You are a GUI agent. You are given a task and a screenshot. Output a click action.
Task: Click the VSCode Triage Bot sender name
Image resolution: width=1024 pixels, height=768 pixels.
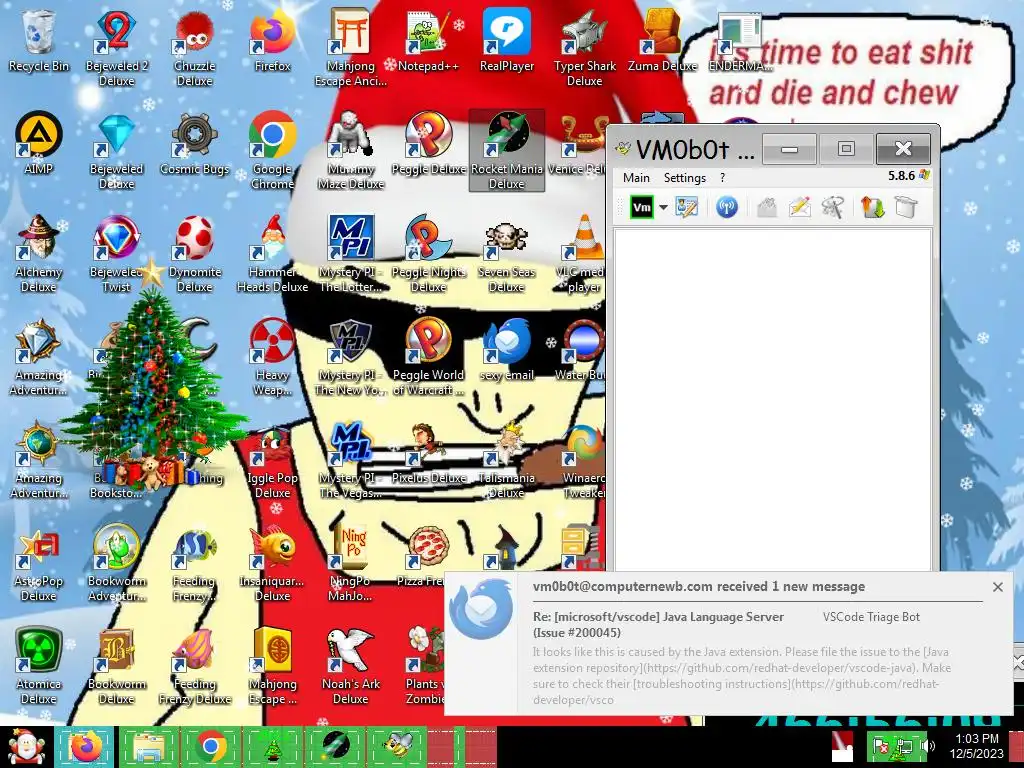point(871,616)
